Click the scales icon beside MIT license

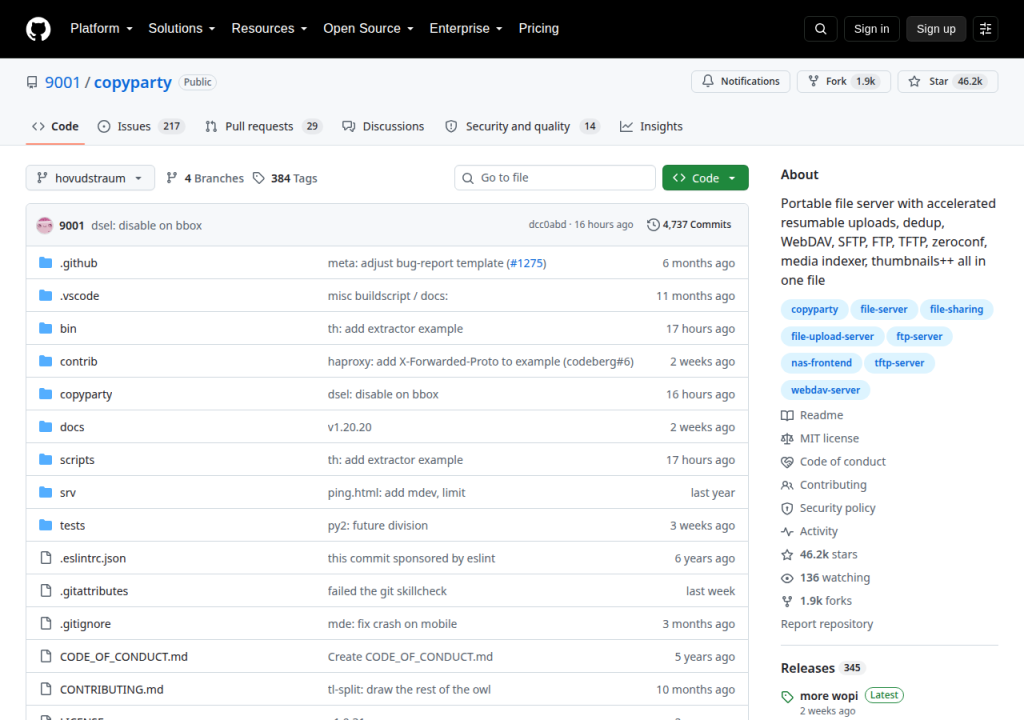(787, 438)
